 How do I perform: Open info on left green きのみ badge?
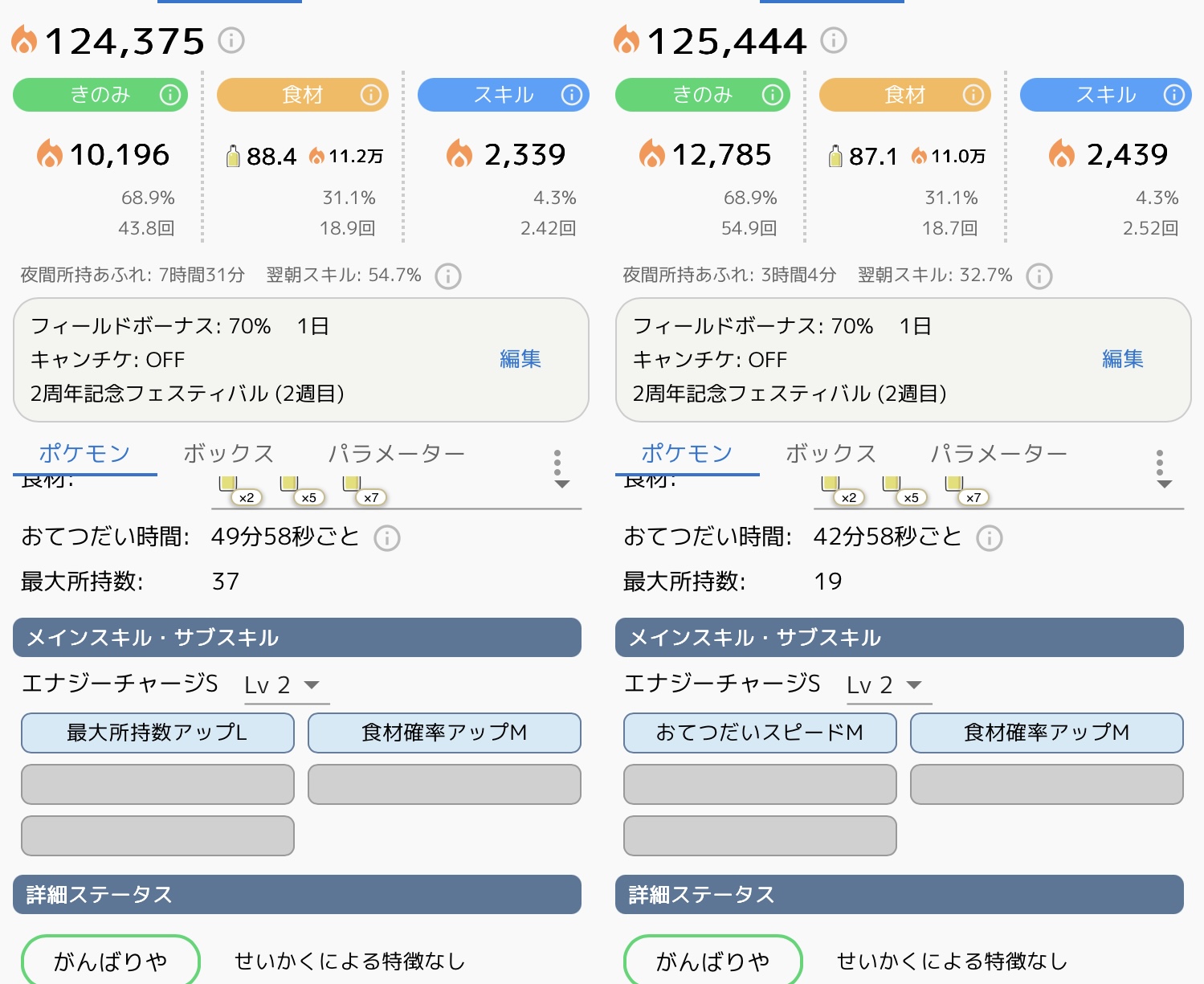pos(170,95)
